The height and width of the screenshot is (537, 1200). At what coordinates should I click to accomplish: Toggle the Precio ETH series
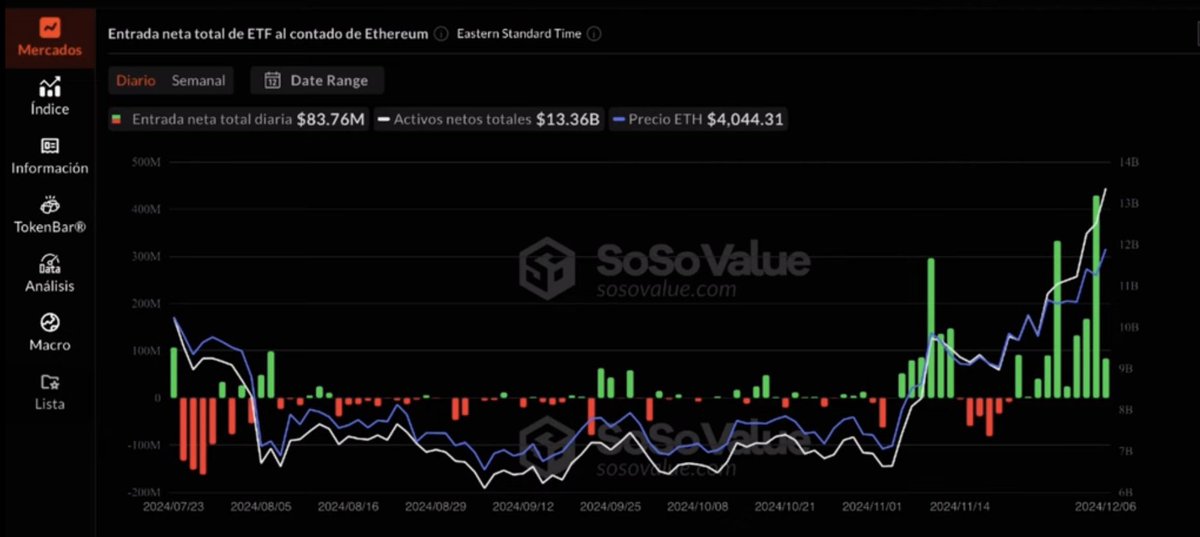[697, 119]
